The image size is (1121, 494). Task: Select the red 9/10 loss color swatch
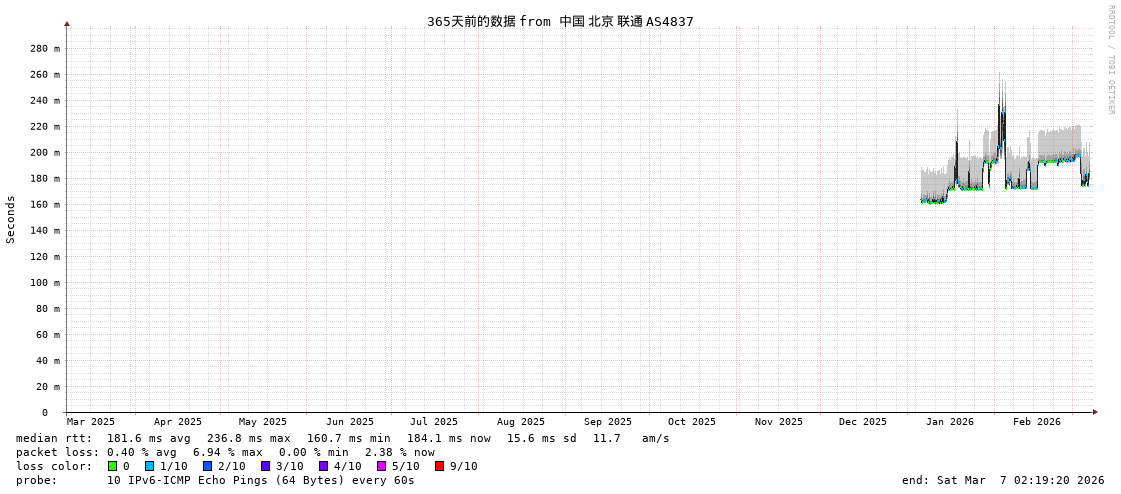pyautogui.click(x=440, y=466)
